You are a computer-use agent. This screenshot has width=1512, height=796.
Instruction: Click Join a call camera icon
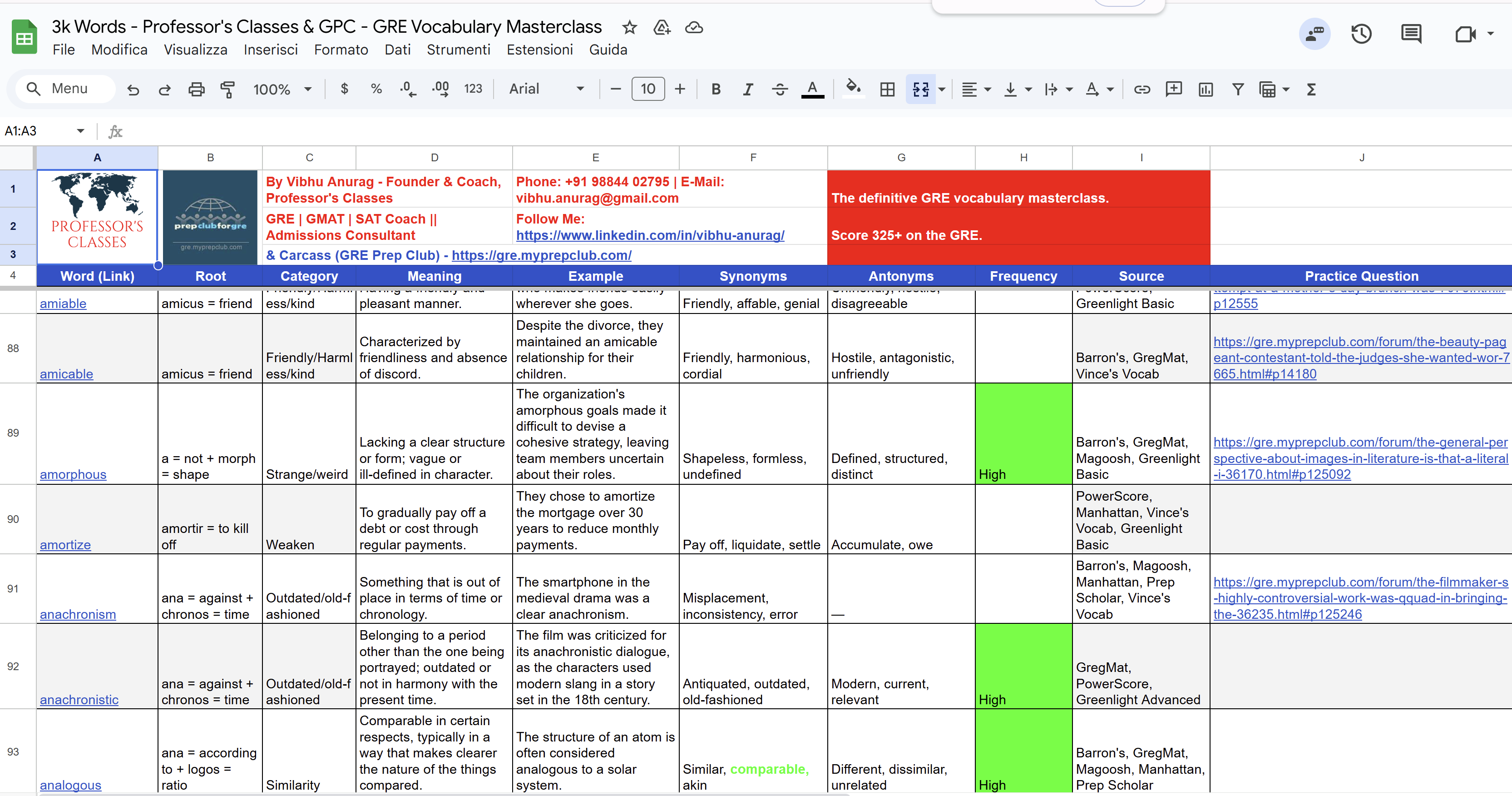1466,34
